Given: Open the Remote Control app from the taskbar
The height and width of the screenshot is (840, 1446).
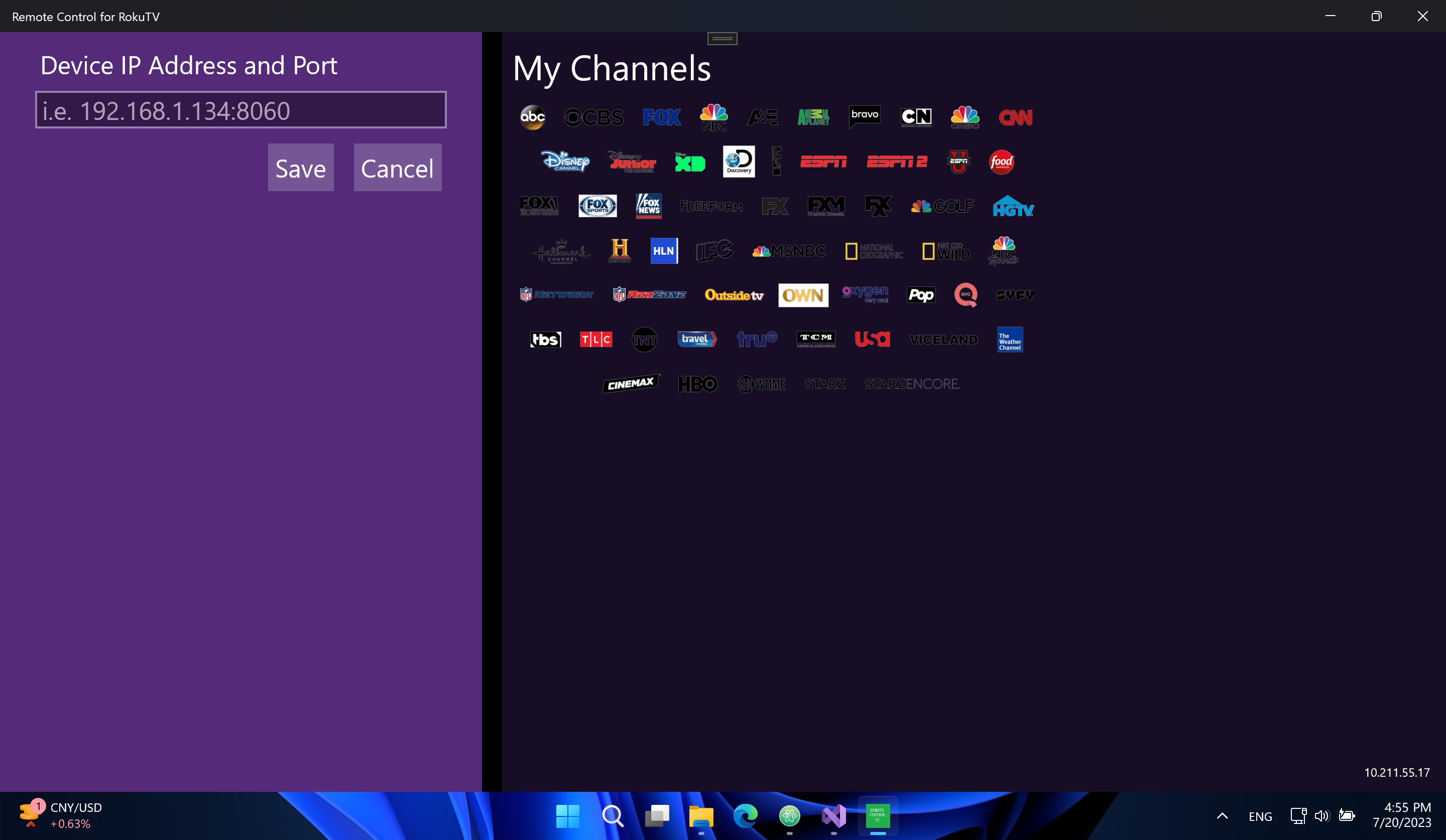Looking at the screenshot, I should [x=878, y=815].
